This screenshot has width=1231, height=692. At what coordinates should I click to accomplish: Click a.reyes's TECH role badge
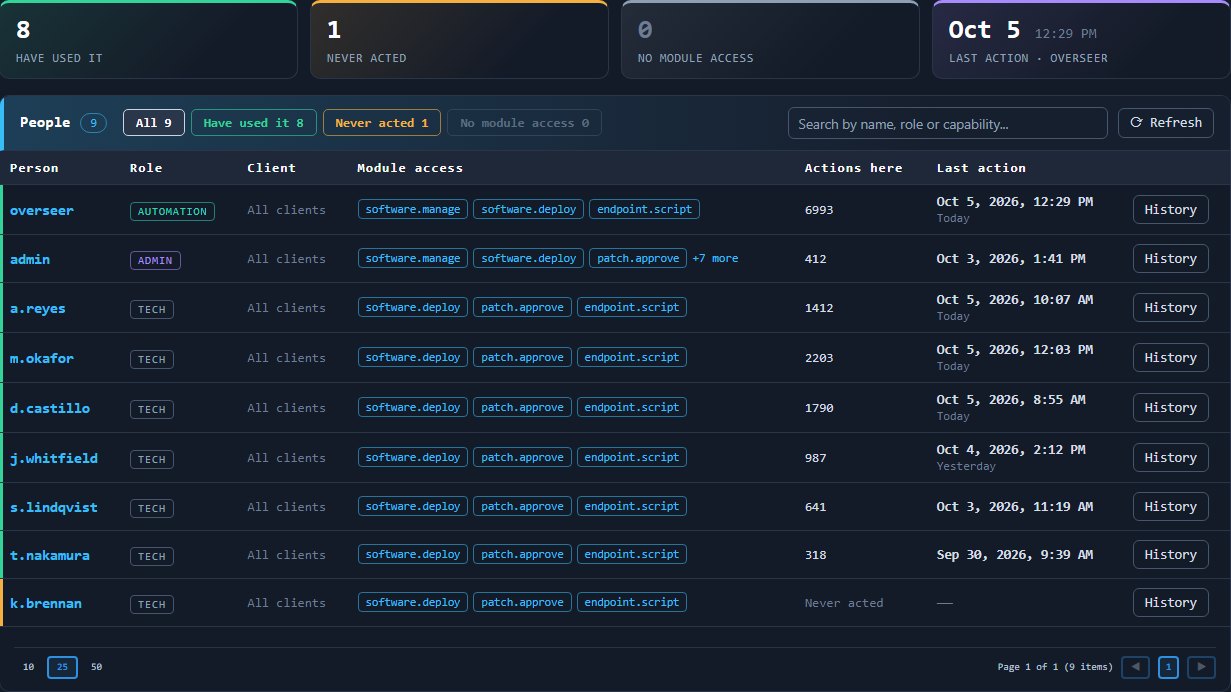click(x=151, y=310)
